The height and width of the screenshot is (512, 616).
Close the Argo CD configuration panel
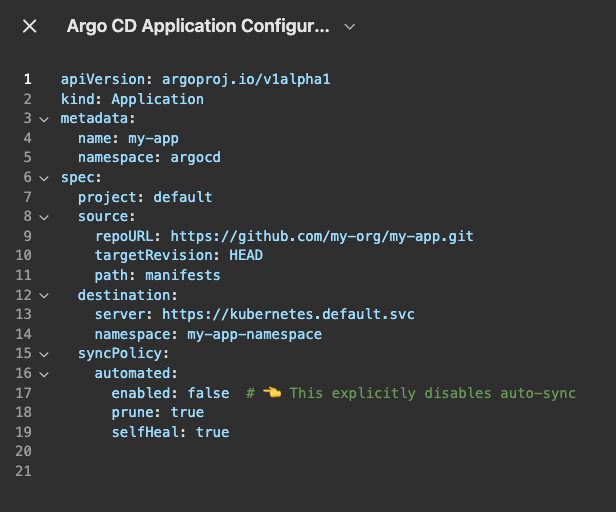30,27
